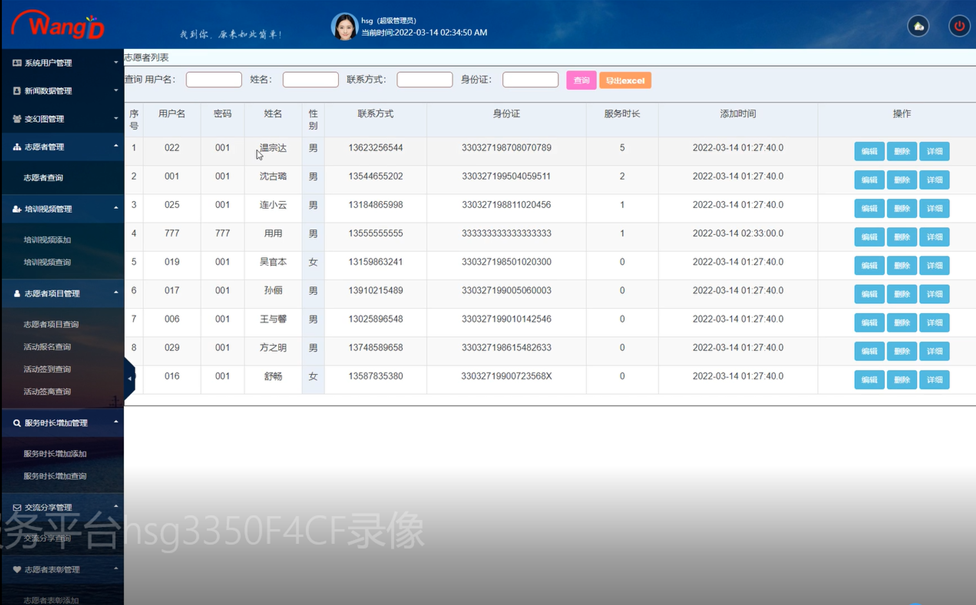This screenshot has width=976, height=605.
Task: Click timestamp 2022-03-14 02:33:00.0
Action: (738, 234)
